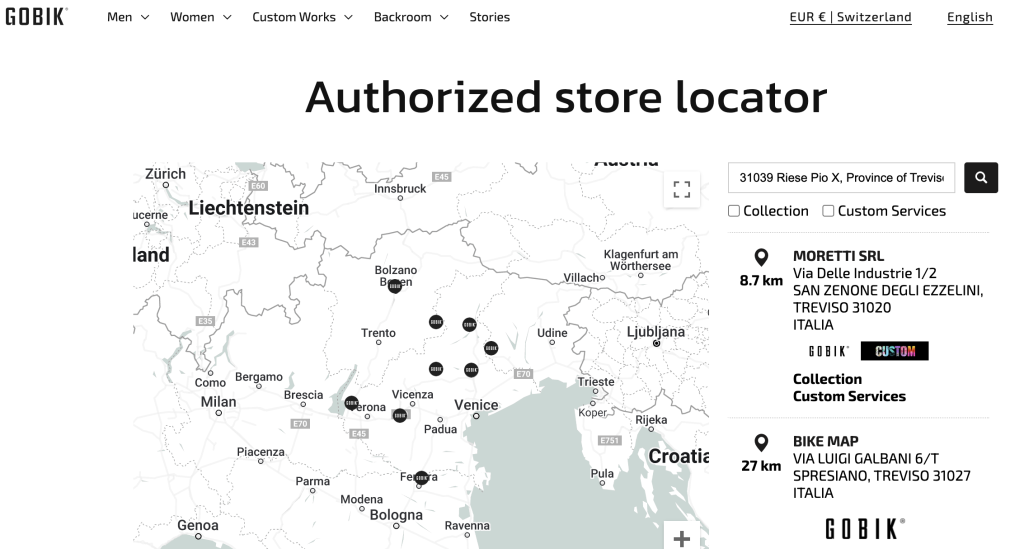Click the Custom Services text under Moretti
This screenshot has width=1024, height=549.
tap(849, 396)
